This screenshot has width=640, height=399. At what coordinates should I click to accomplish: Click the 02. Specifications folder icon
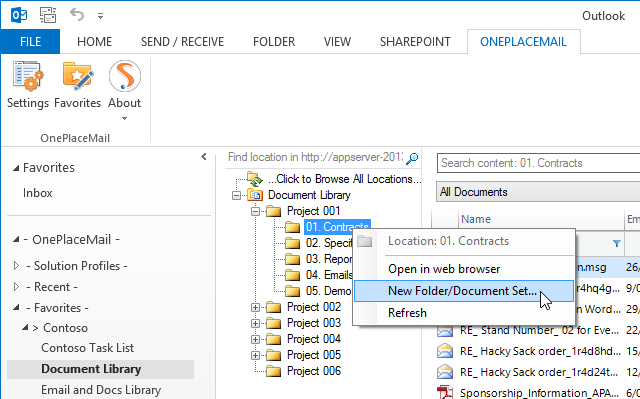click(293, 243)
